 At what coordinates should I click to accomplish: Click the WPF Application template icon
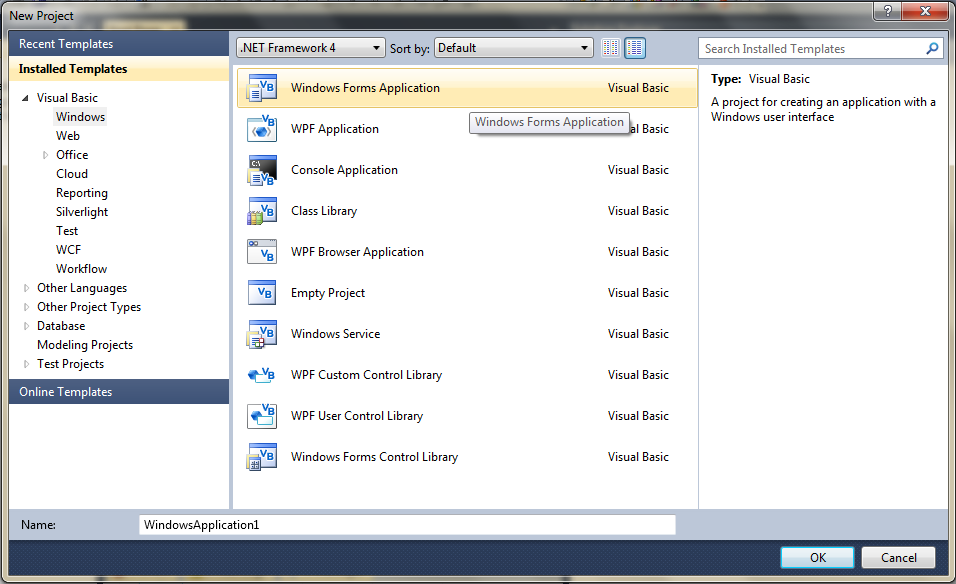click(262, 129)
